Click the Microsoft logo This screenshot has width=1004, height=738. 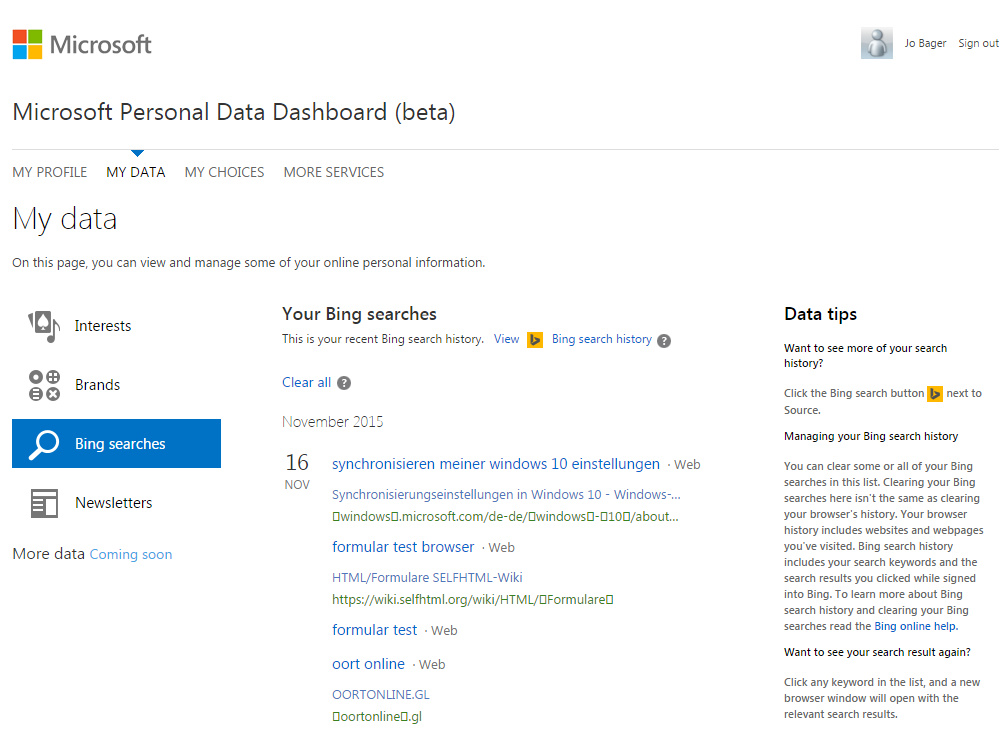coord(82,44)
